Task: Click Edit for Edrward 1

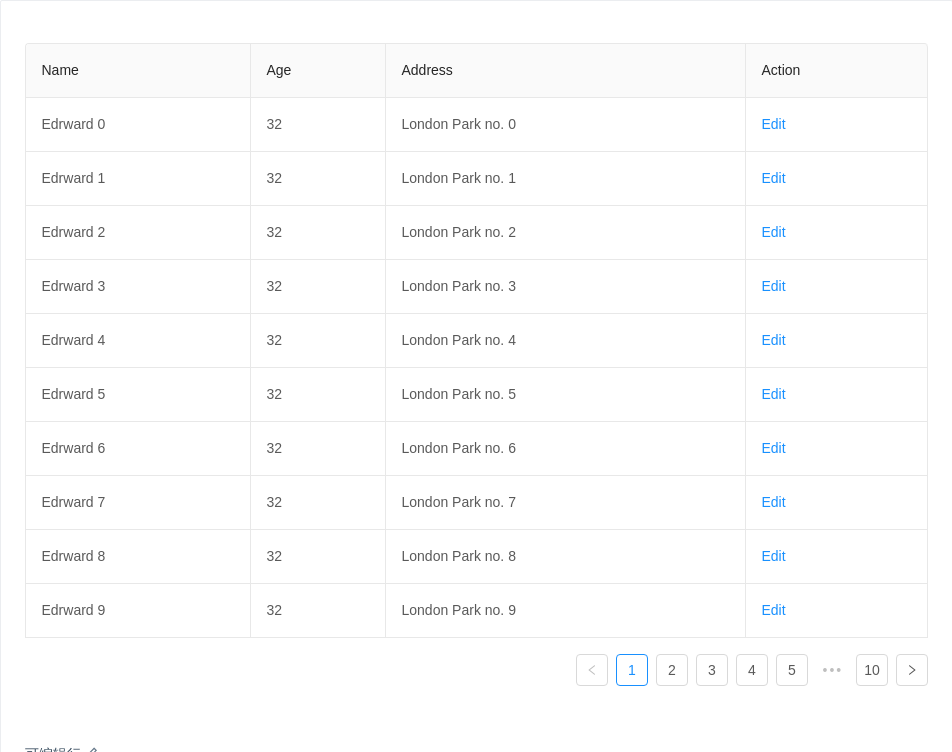Action: [773, 178]
